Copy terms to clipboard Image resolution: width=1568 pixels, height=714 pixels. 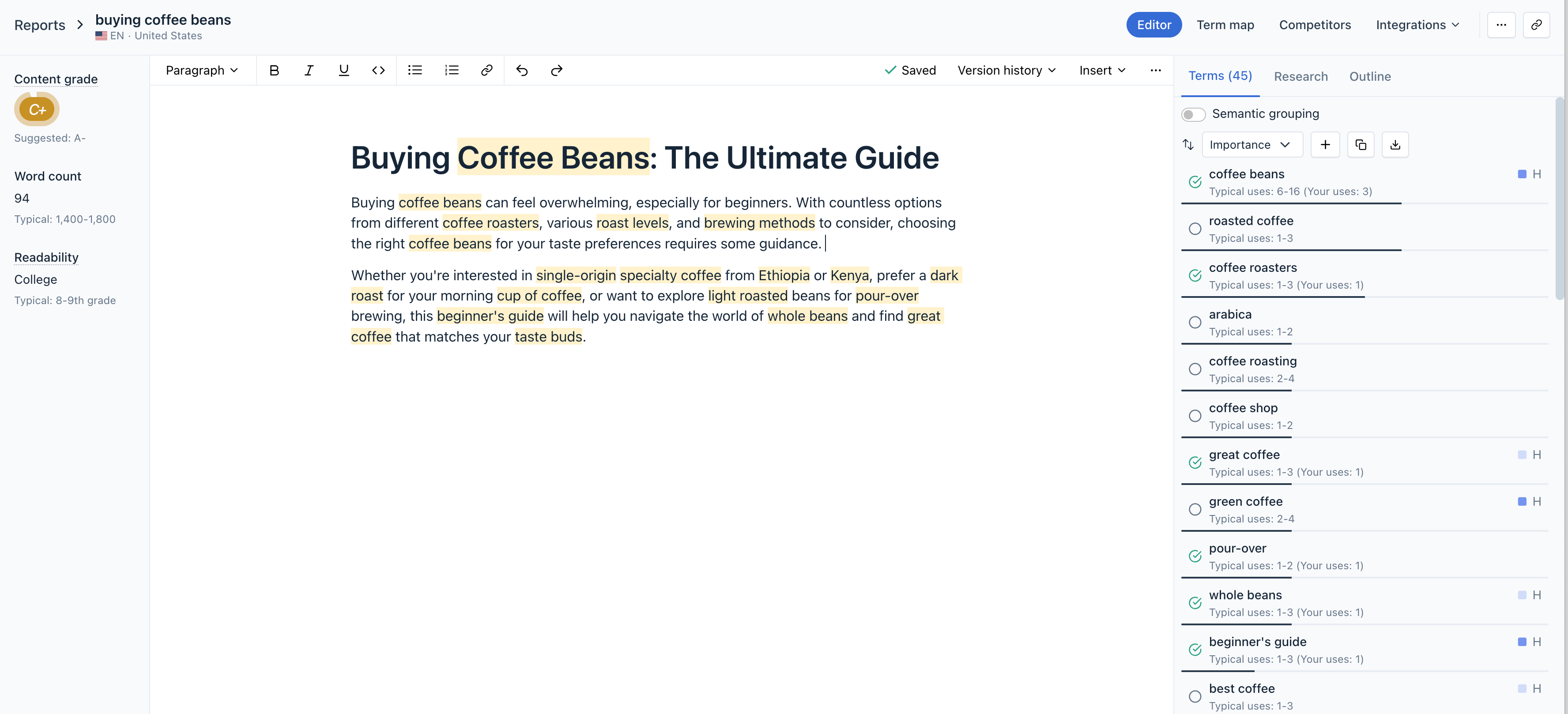(x=1361, y=145)
